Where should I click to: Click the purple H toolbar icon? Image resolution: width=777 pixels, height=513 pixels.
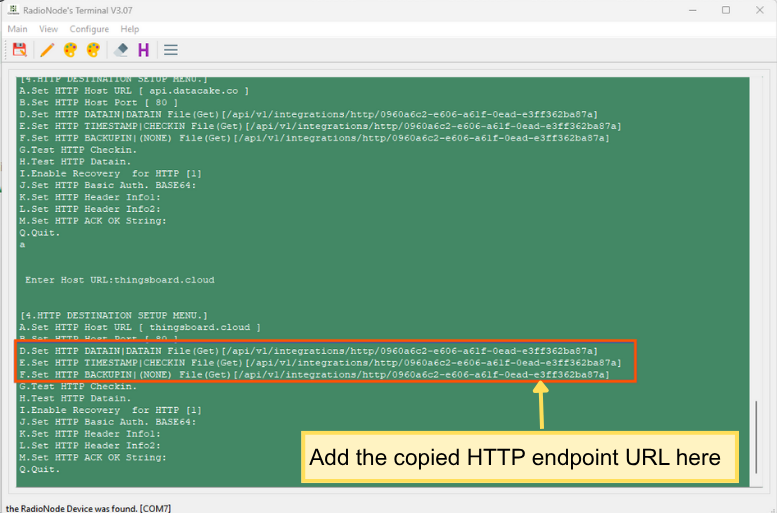click(144, 49)
